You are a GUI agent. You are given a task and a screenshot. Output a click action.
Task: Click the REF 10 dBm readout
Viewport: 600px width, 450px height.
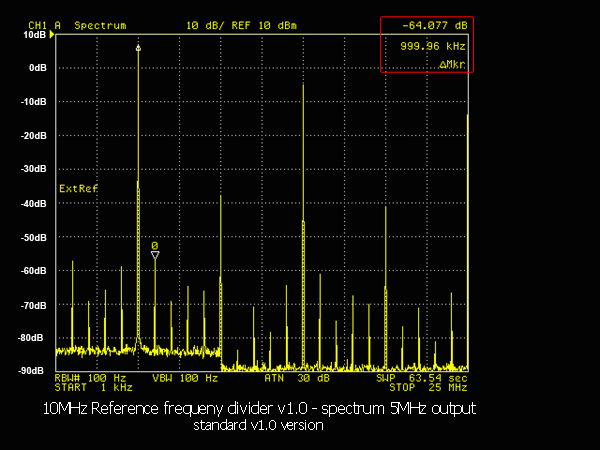click(x=264, y=26)
